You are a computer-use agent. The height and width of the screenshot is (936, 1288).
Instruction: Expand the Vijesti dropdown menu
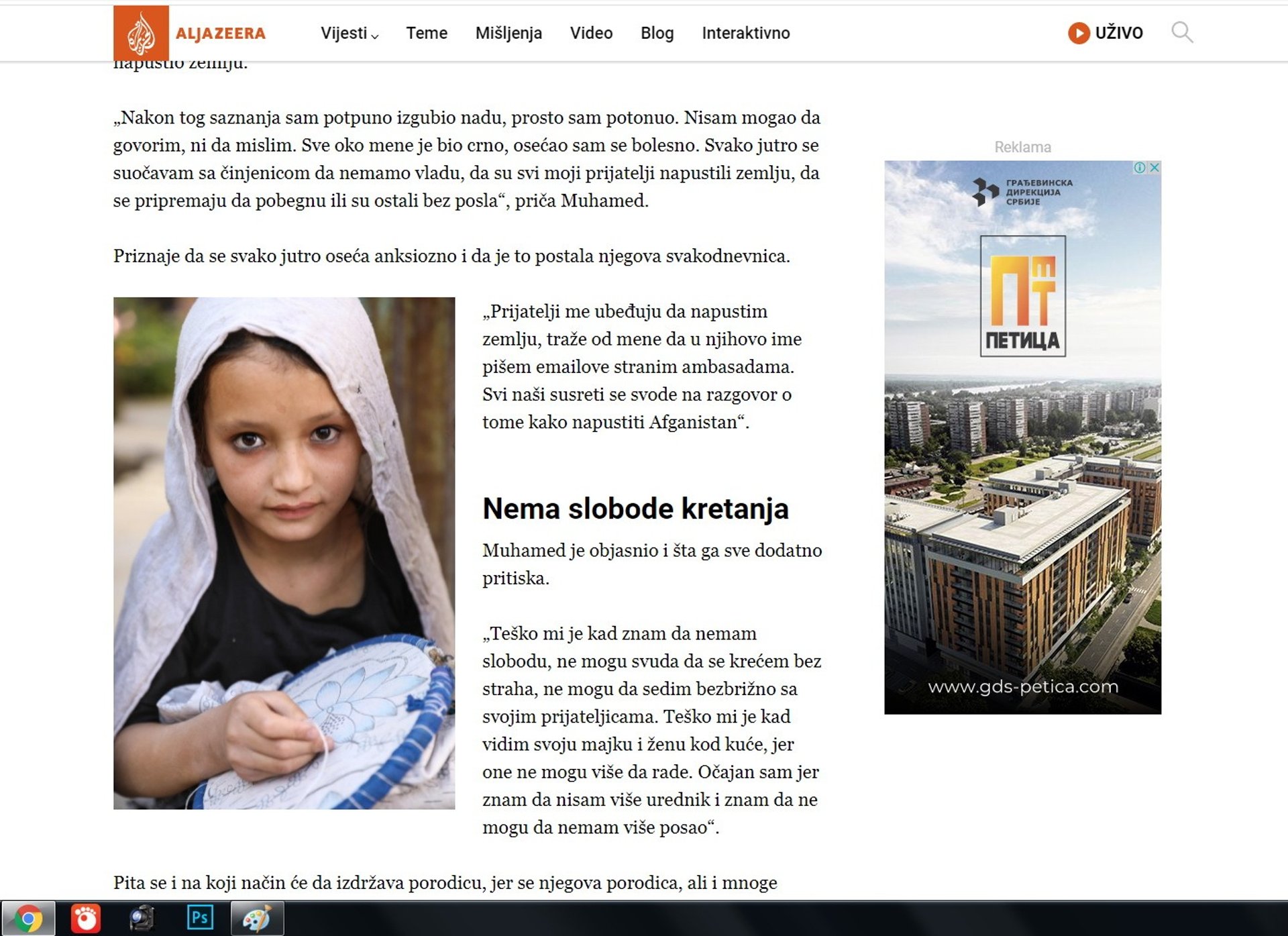pyautogui.click(x=349, y=33)
